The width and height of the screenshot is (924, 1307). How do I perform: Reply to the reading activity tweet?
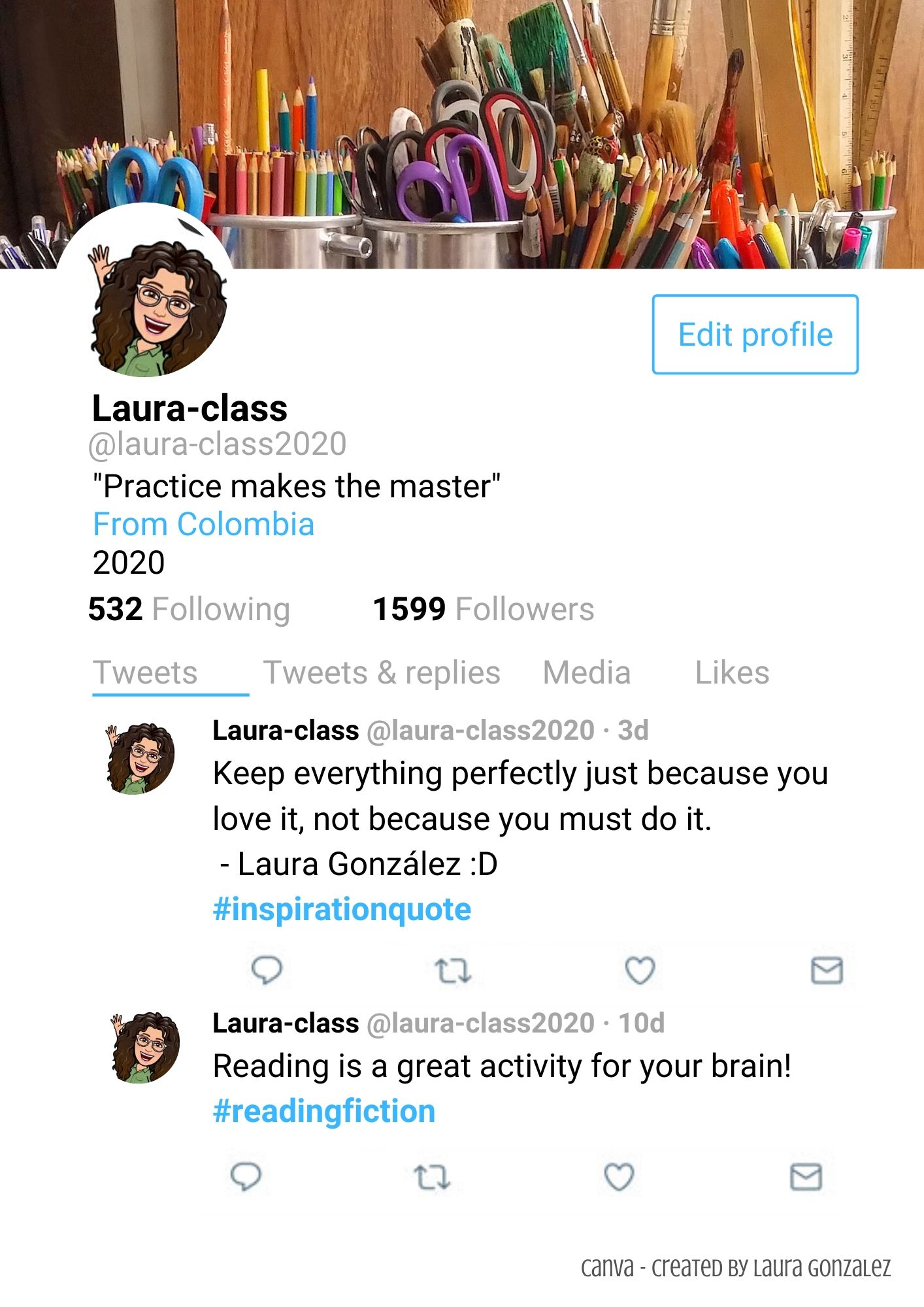(x=246, y=1177)
